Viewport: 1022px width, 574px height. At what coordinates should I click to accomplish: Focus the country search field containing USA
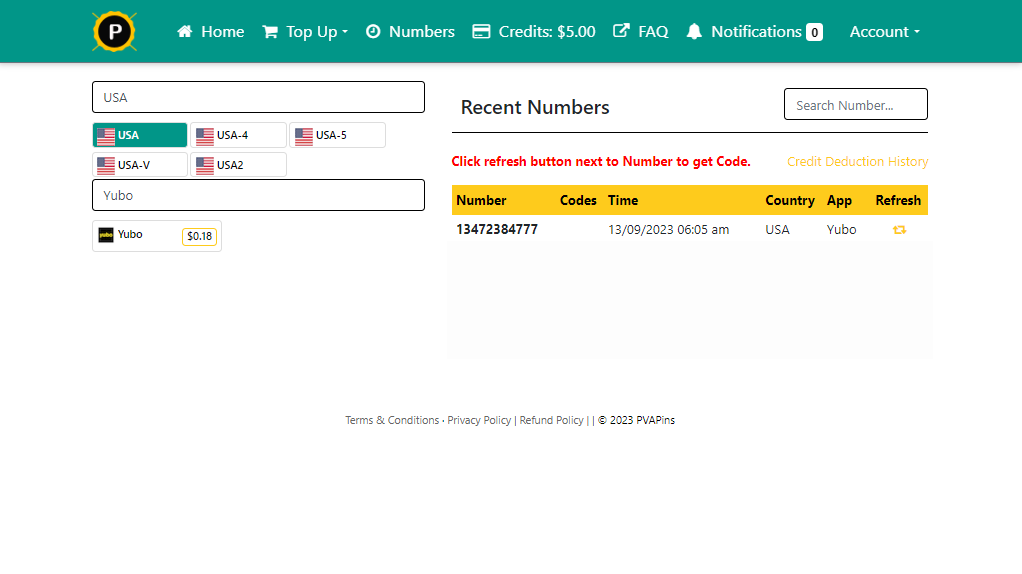click(258, 97)
